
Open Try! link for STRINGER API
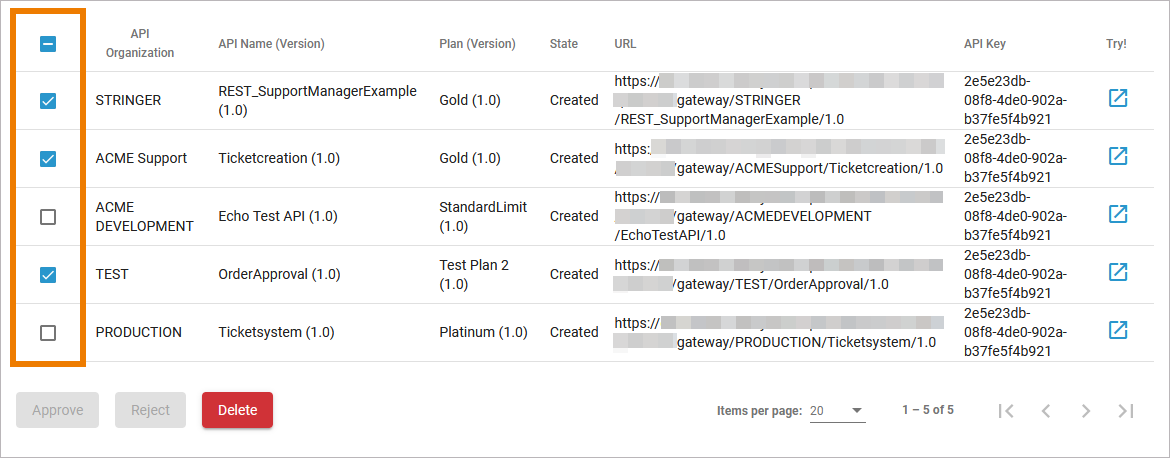[1117, 99]
